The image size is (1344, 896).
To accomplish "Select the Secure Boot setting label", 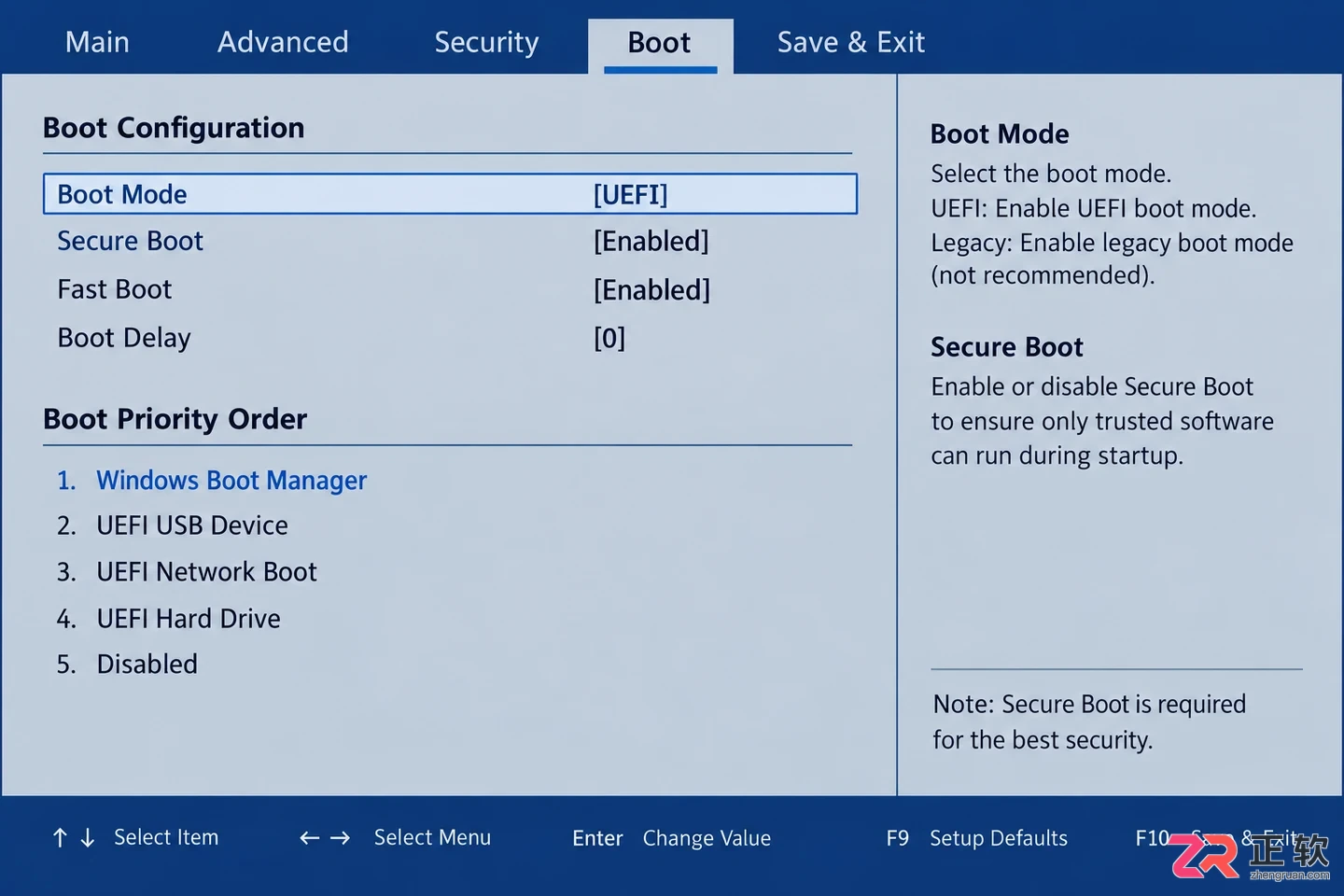I will (x=130, y=241).
